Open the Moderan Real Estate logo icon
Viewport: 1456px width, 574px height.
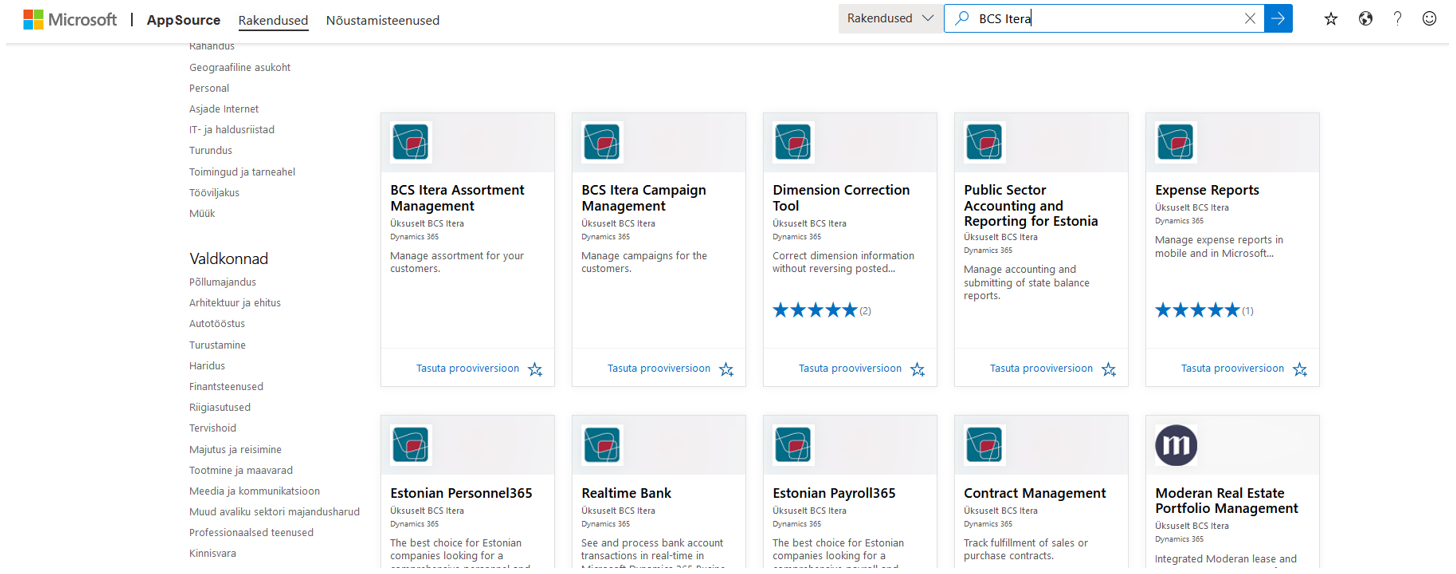point(1176,445)
